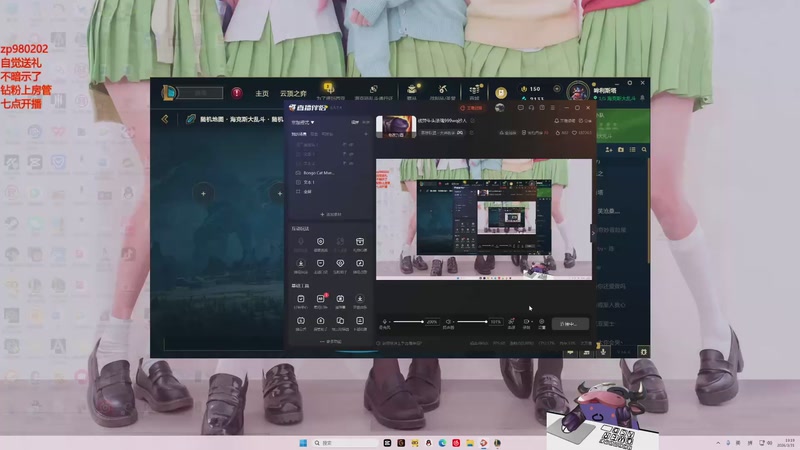The image size is (800, 450).
Task: Click the red alert icon in League client
Action: 237,93
